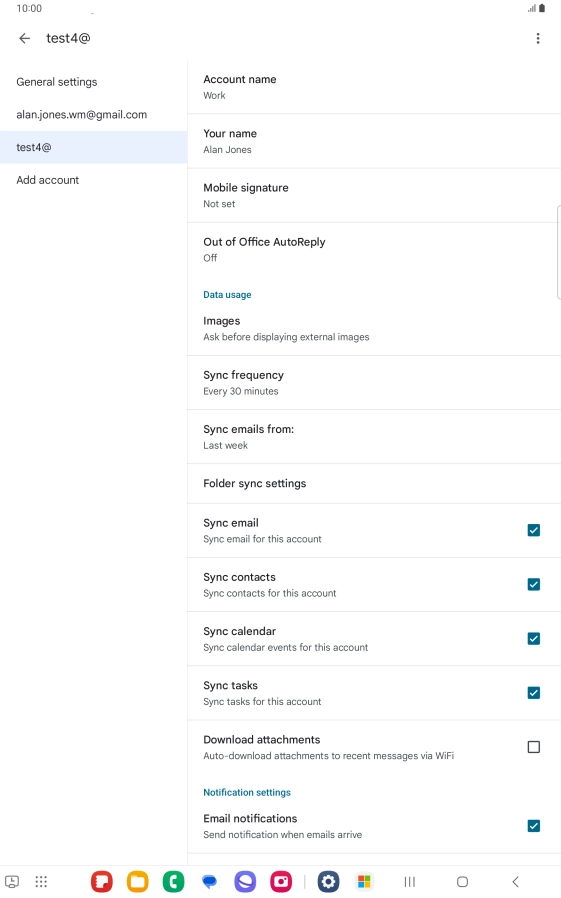
Task: Open Sync frequency options
Action: (x=374, y=383)
